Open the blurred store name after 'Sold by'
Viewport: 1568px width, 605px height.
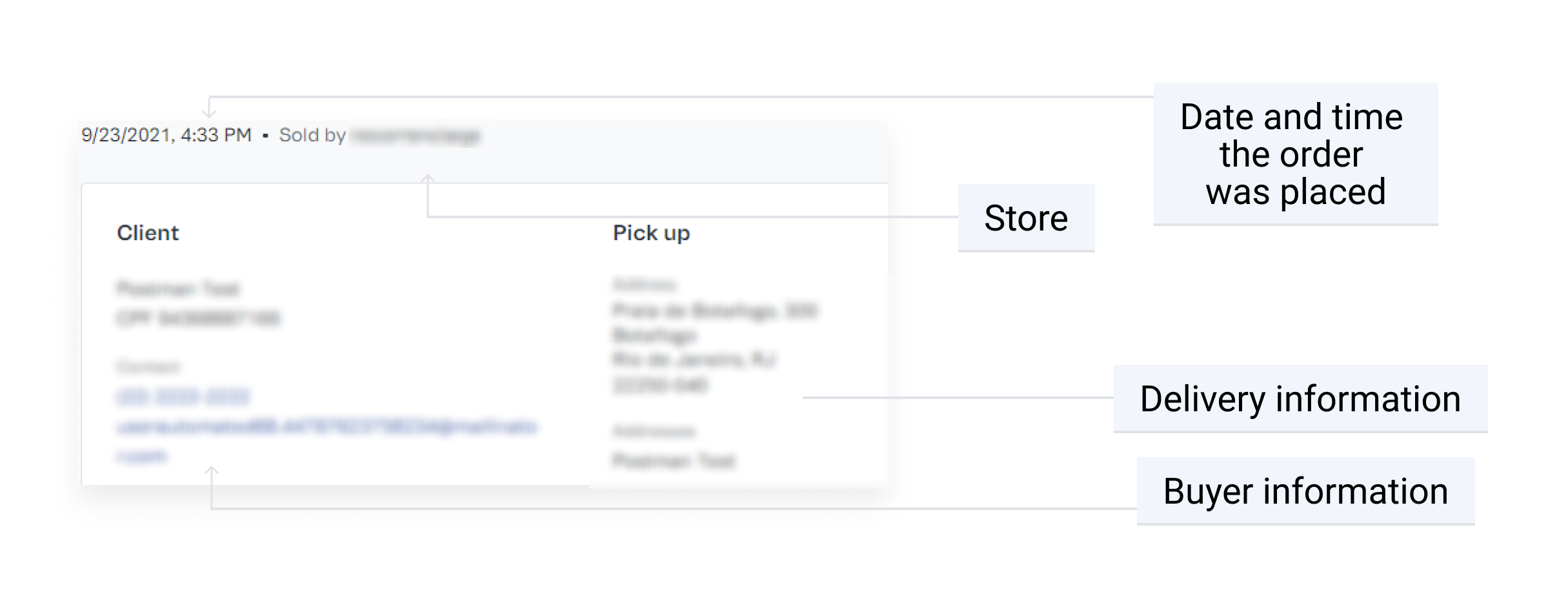coord(416,136)
